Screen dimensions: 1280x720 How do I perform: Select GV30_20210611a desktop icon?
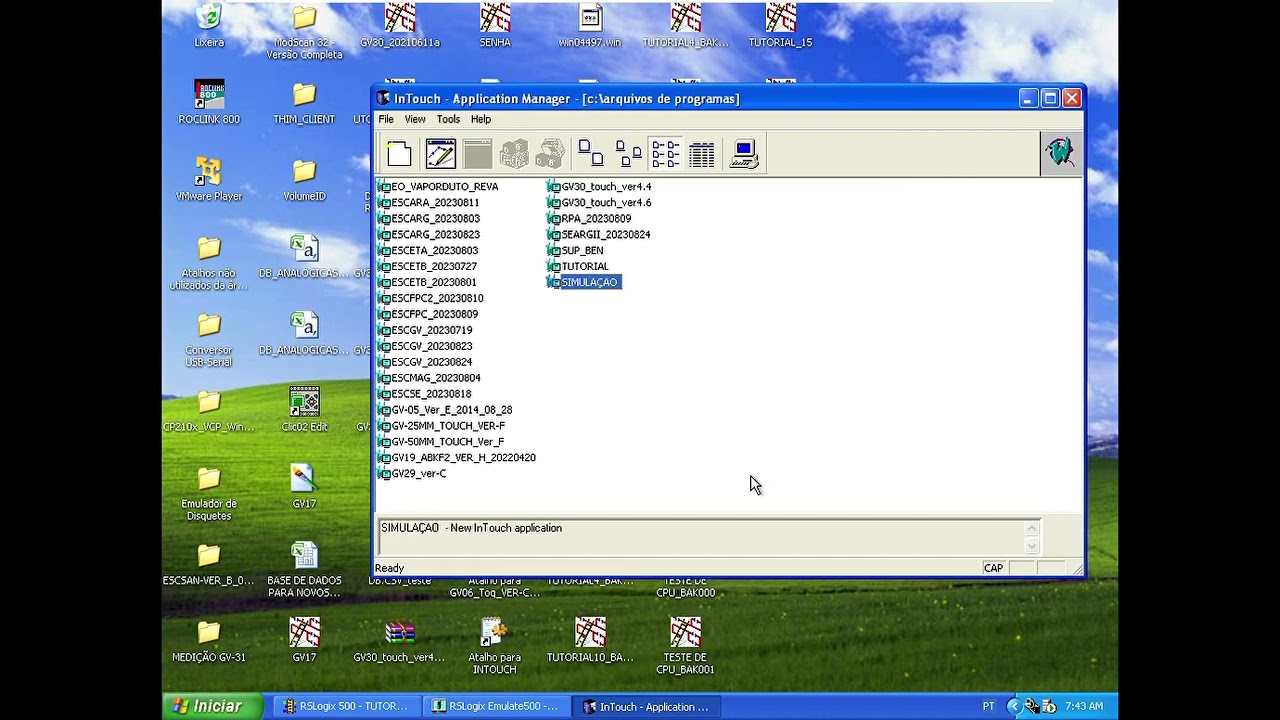pos(400,25)
